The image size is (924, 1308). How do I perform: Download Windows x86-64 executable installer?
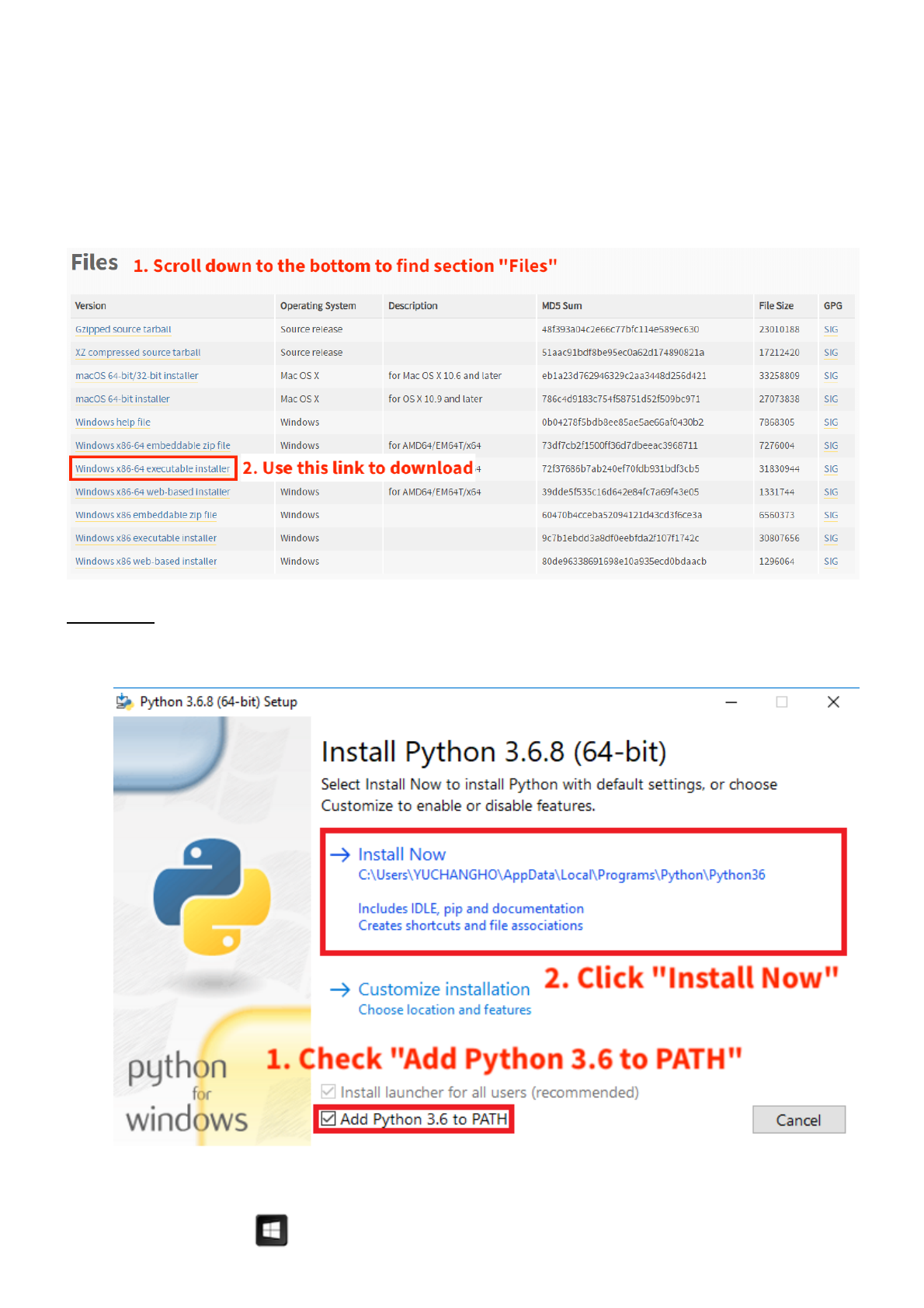coord(152,469)
